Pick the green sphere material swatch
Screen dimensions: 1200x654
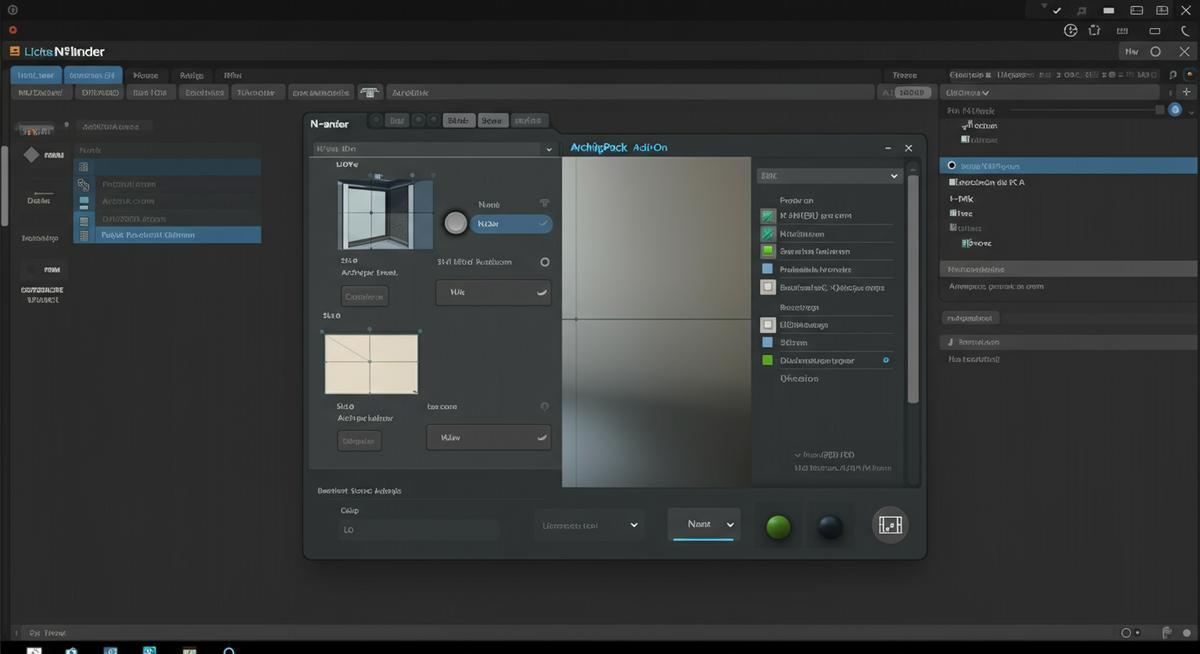[778, 526]
